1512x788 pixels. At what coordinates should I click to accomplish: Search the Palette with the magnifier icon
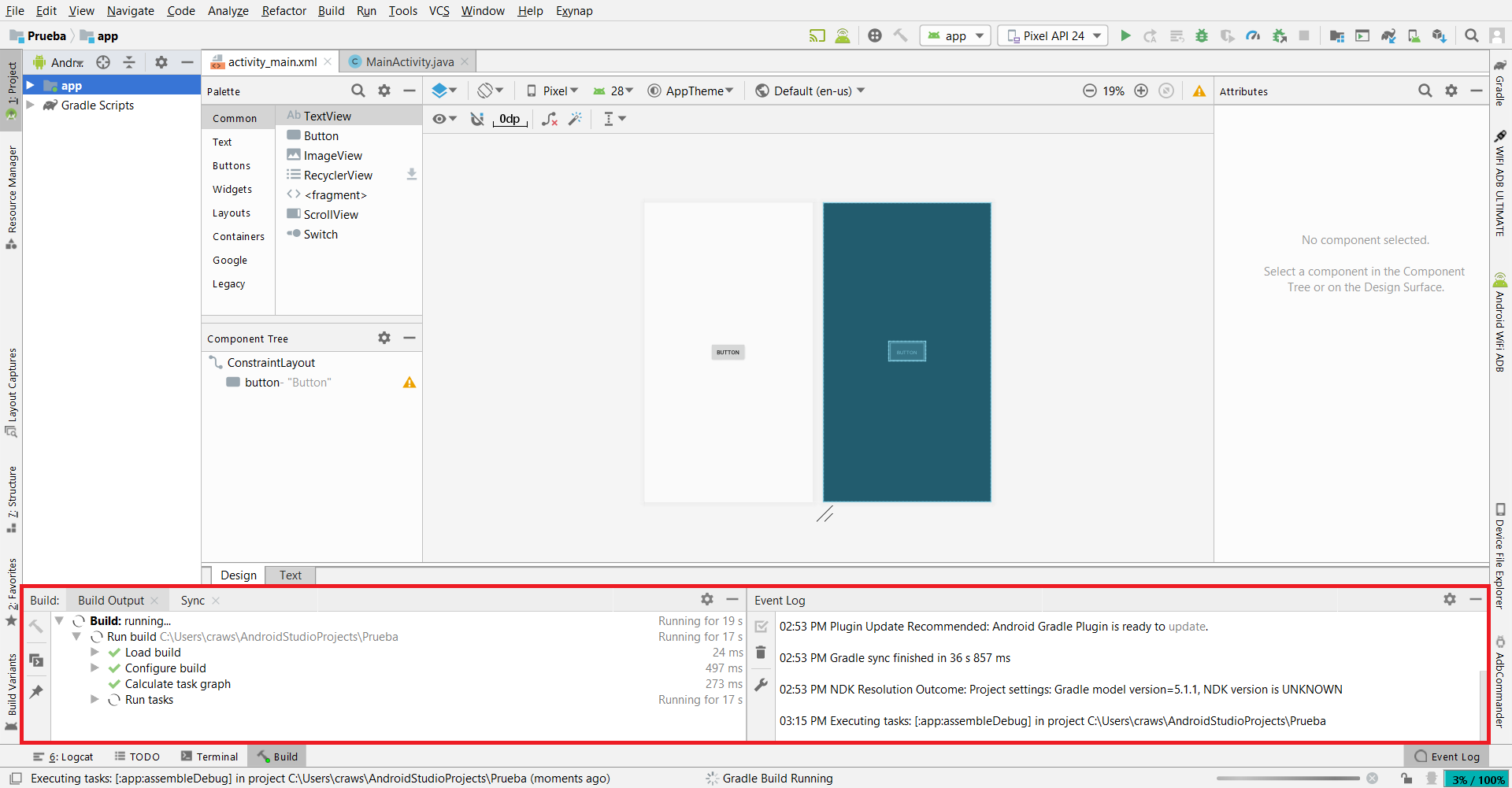[358, 91]
